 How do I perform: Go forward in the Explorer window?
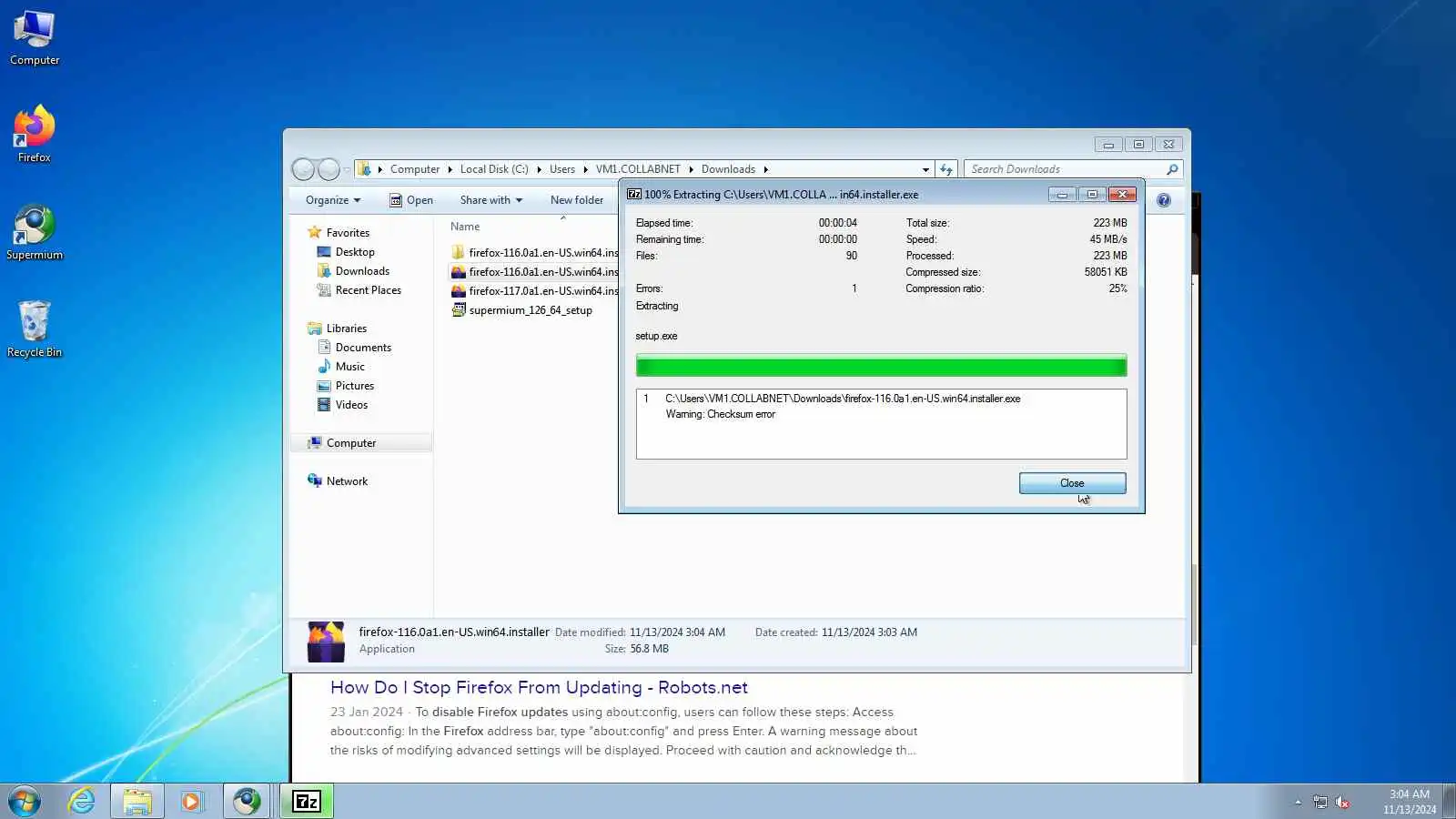[329, 169]
